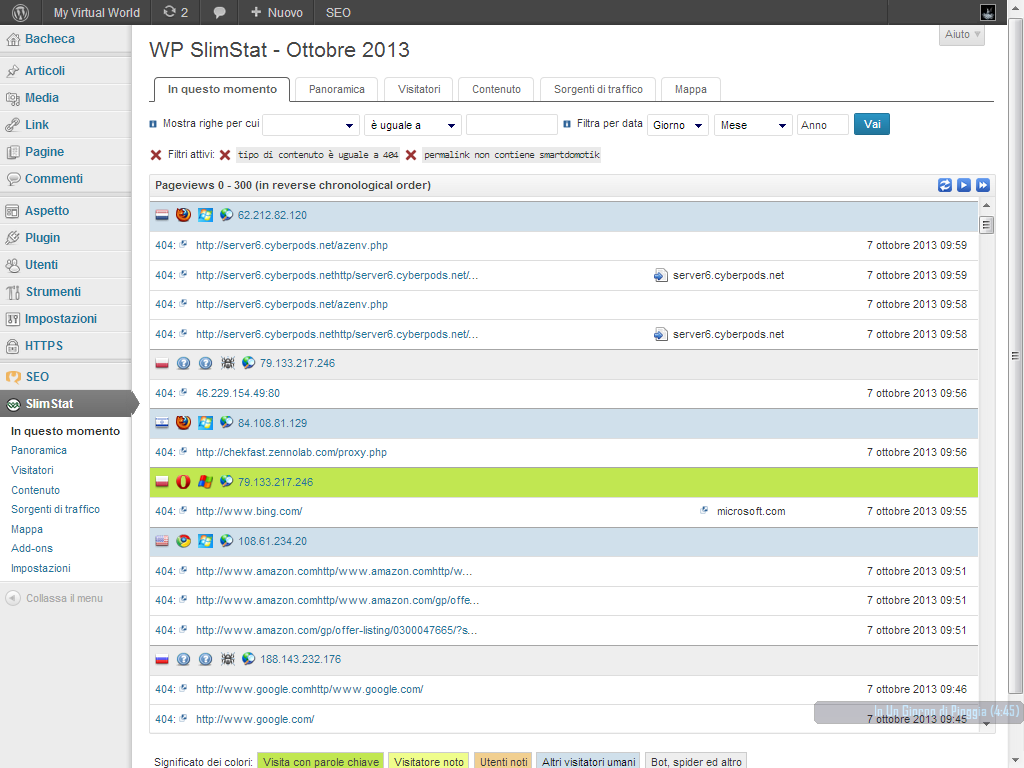Open Articoli in the sidebar
This screenshot has width=1024, height=768.
pos(44,71)
